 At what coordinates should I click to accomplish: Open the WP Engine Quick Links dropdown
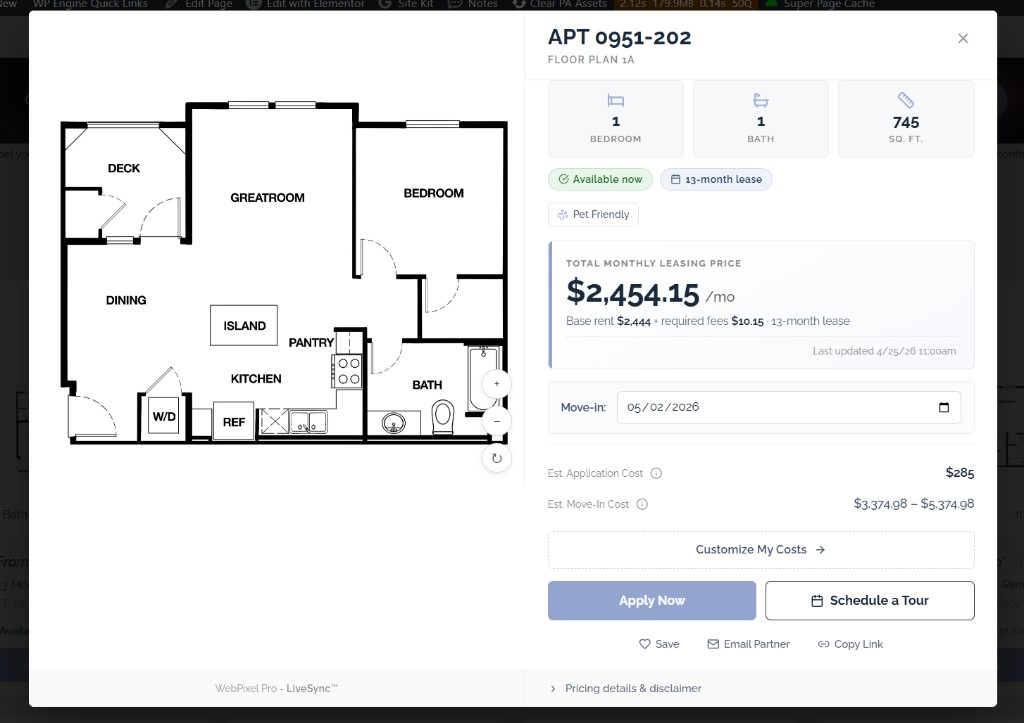[90, 4]
